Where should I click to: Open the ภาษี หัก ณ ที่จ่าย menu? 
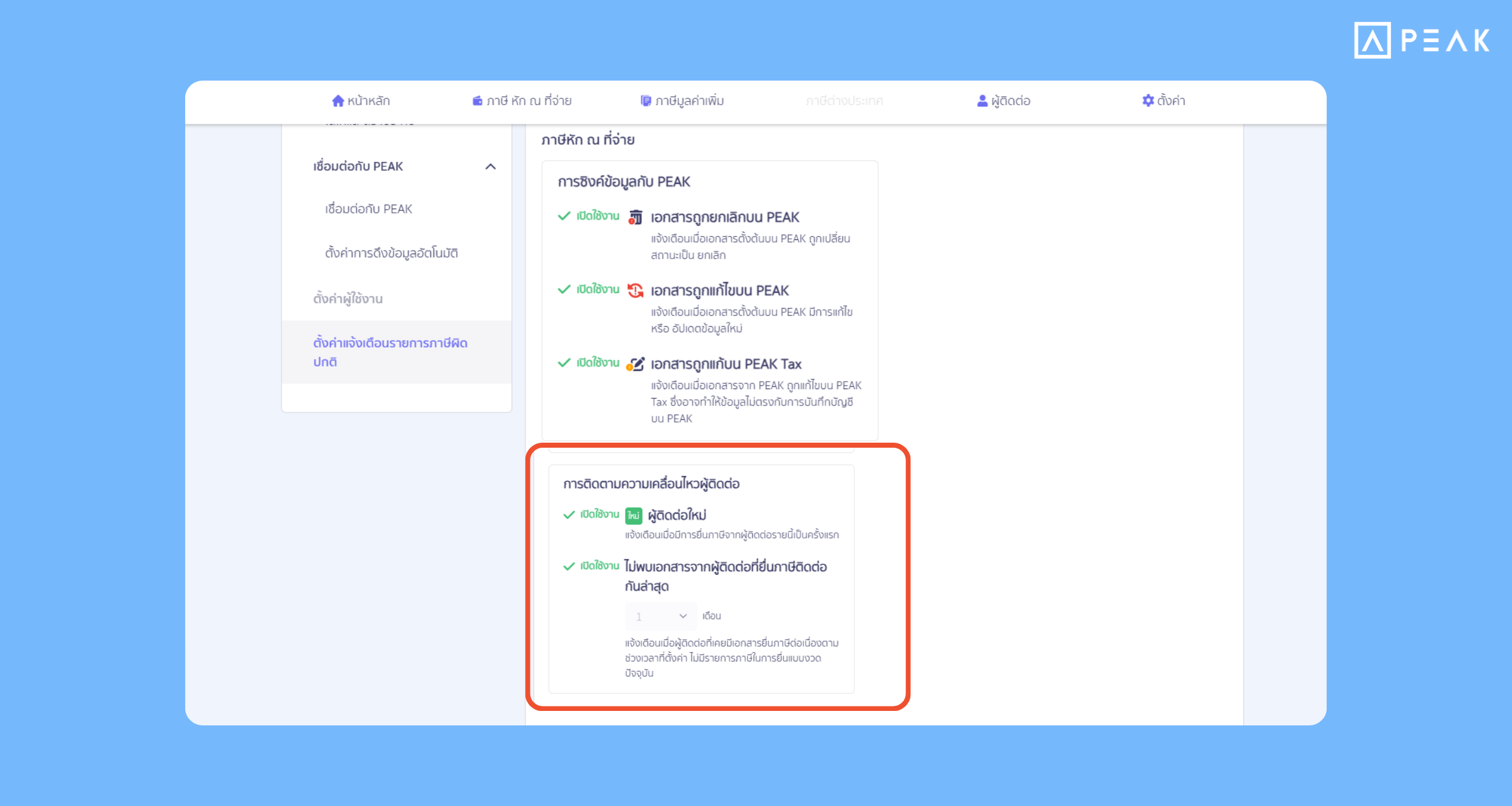[522, 101]
